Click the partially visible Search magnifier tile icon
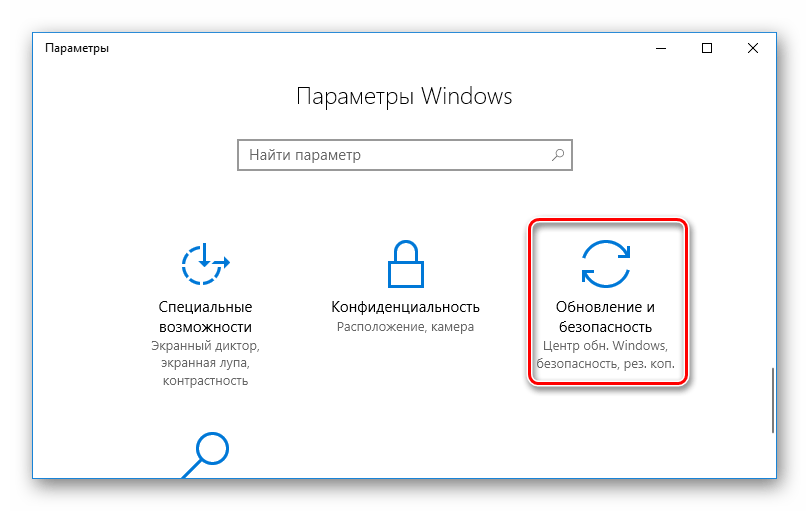Viewport: 809px width, 511px height. [x=205, y=455]
